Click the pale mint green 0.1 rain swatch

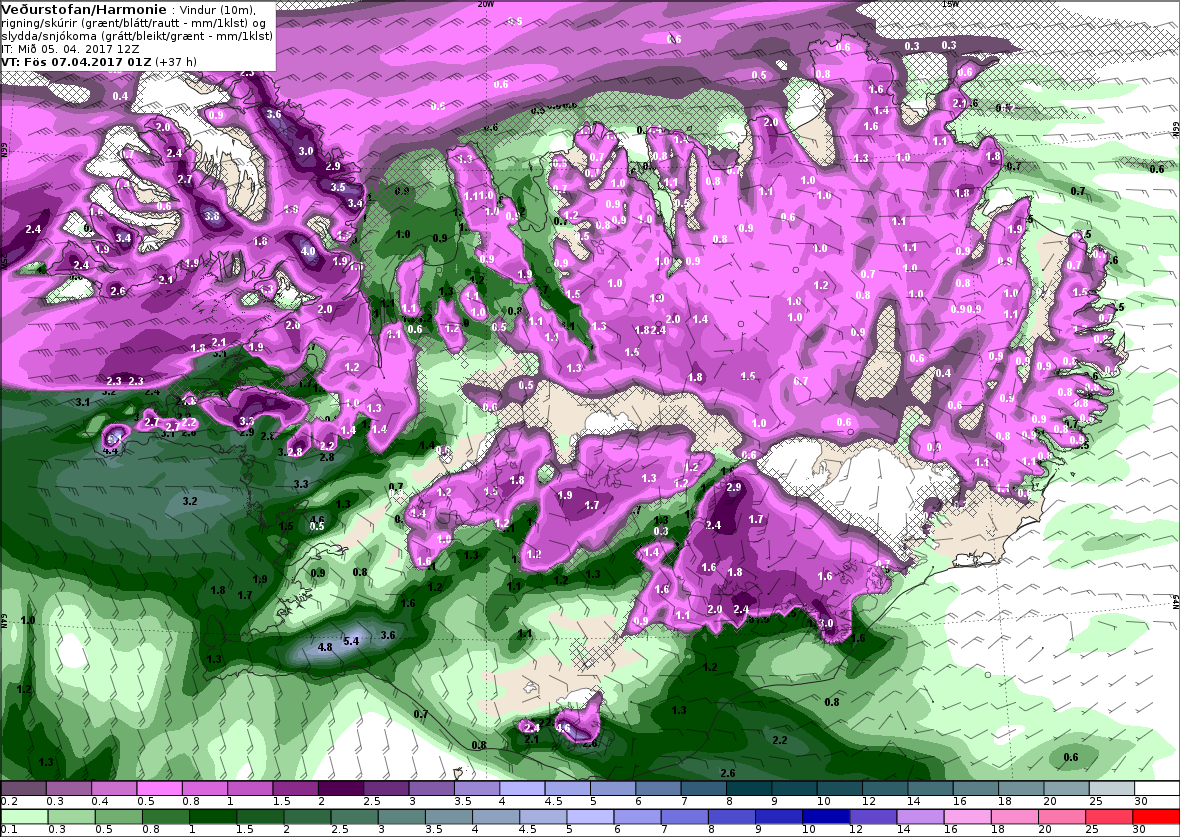click(24, 817)
